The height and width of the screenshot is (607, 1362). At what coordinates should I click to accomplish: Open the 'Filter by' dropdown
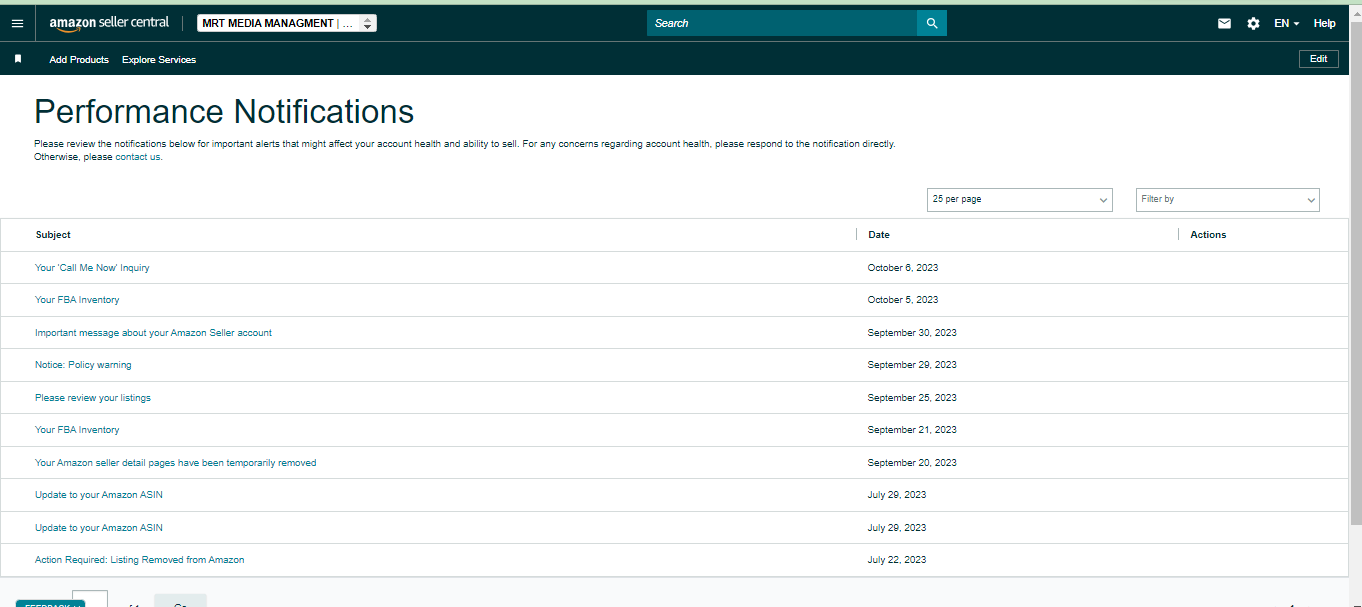click(1228, 200)
